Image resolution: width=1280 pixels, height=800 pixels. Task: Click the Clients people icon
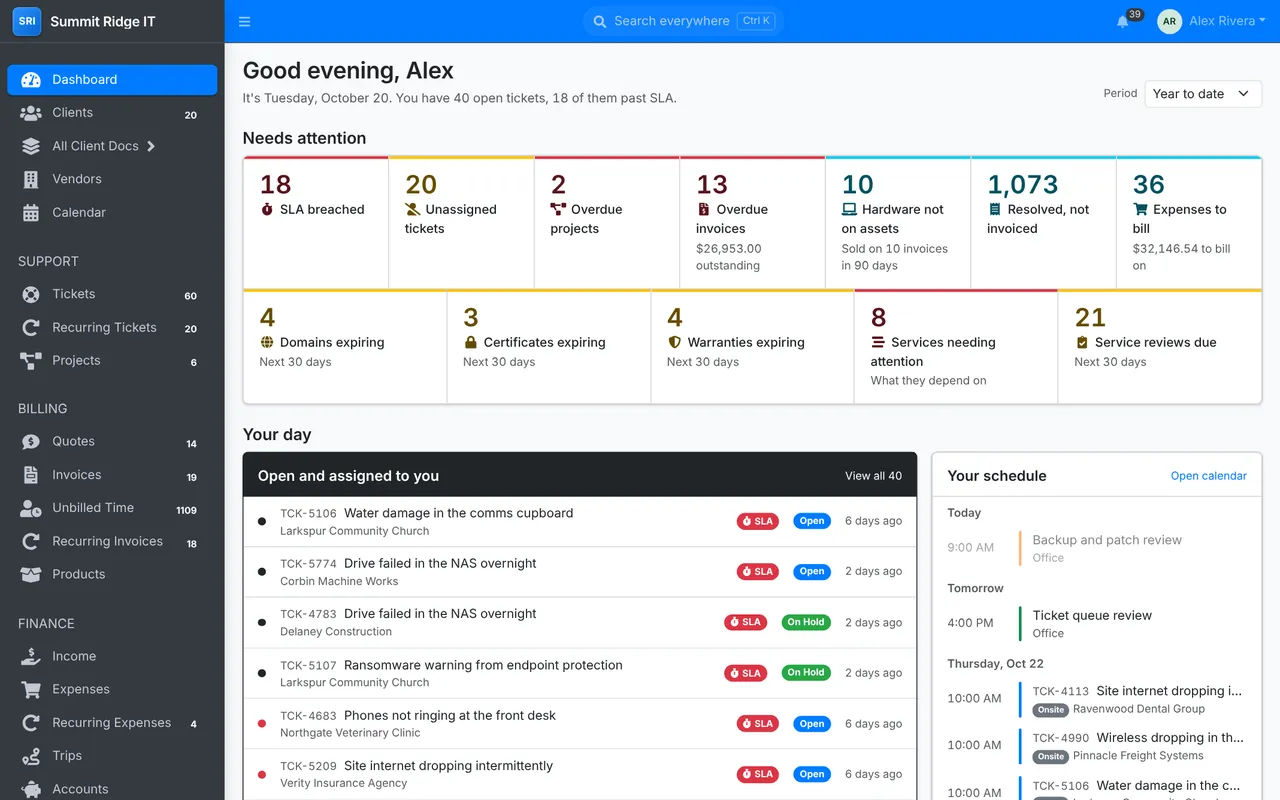tap(31, 113)
